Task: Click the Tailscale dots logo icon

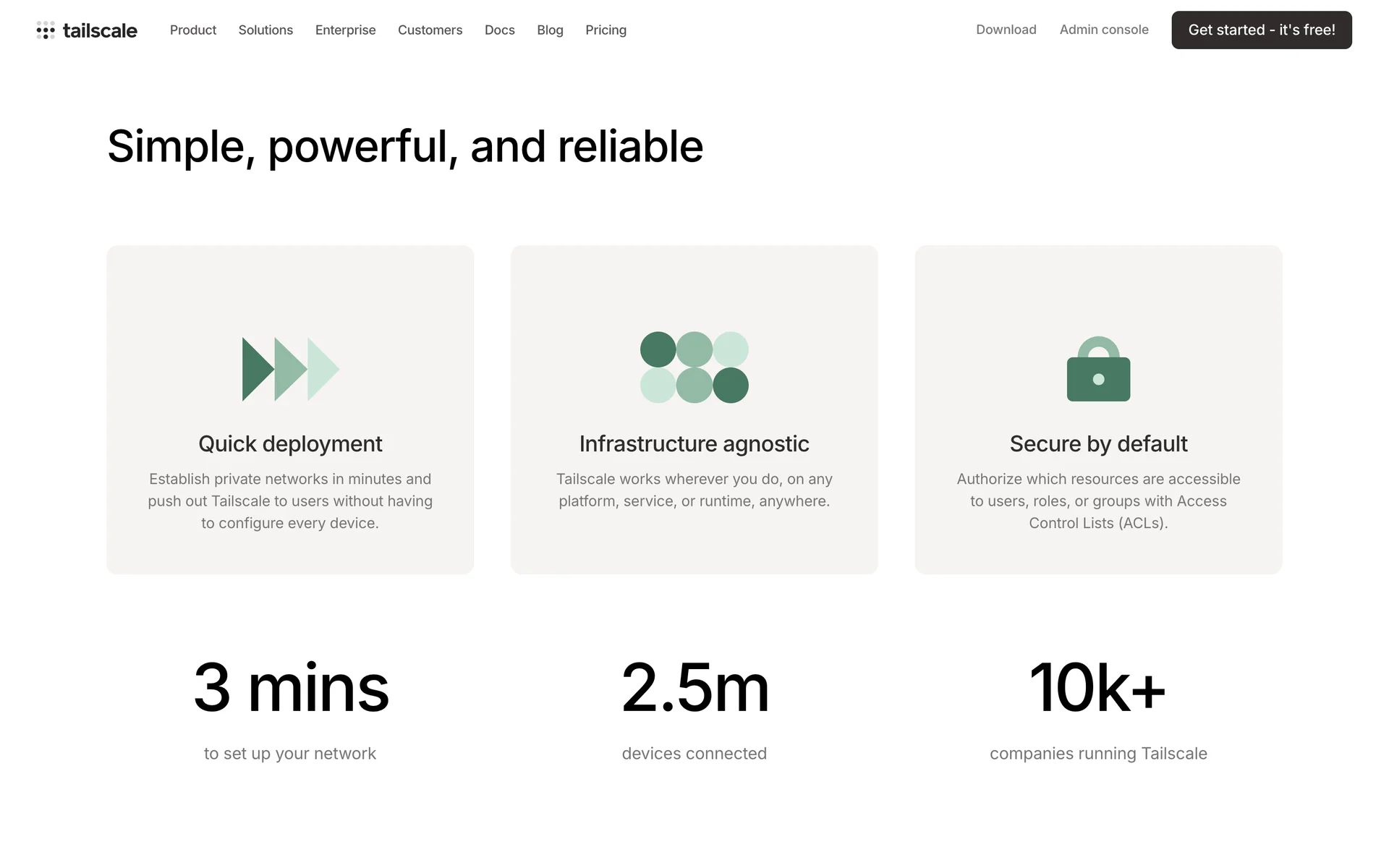Action: click(46, 30)
